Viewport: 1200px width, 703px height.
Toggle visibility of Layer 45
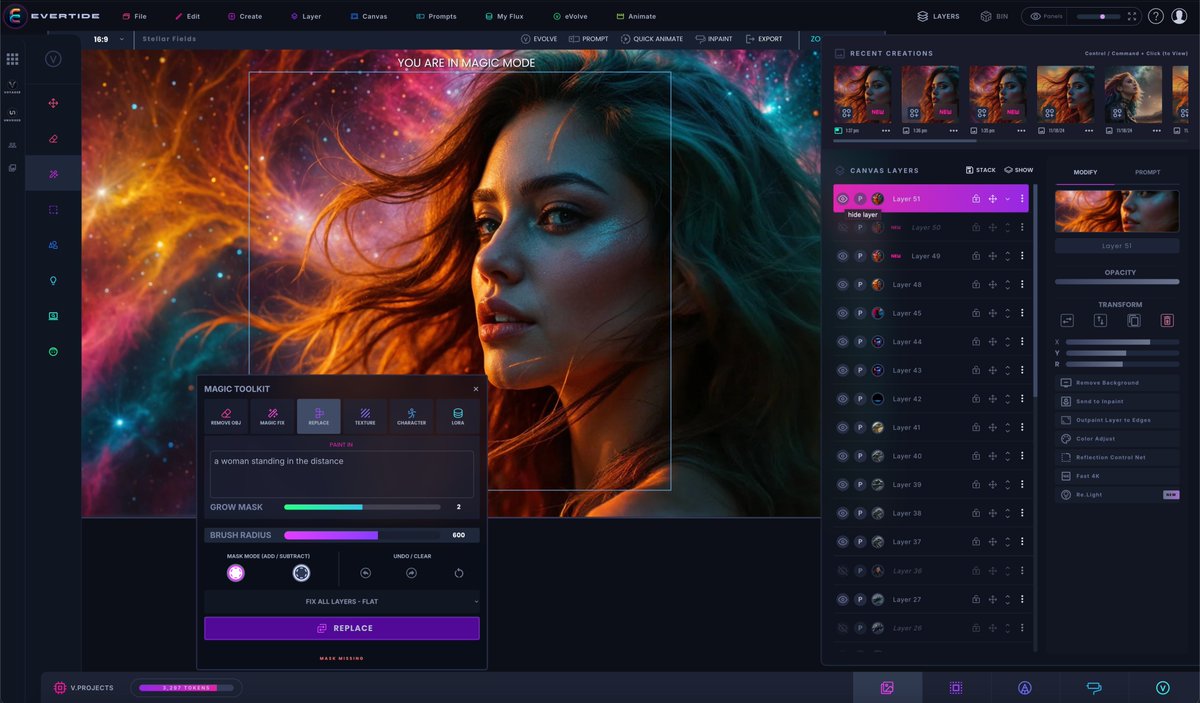point(843,313)
